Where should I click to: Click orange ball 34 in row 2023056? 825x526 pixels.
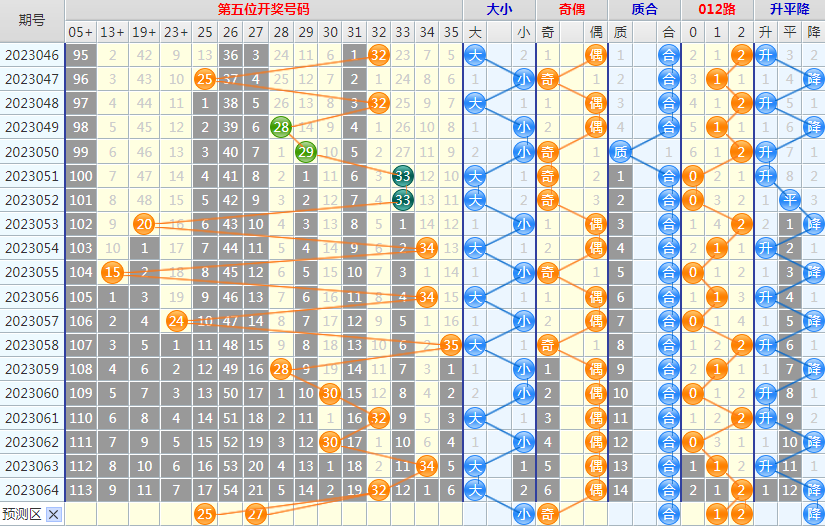(x=427, y=297)
